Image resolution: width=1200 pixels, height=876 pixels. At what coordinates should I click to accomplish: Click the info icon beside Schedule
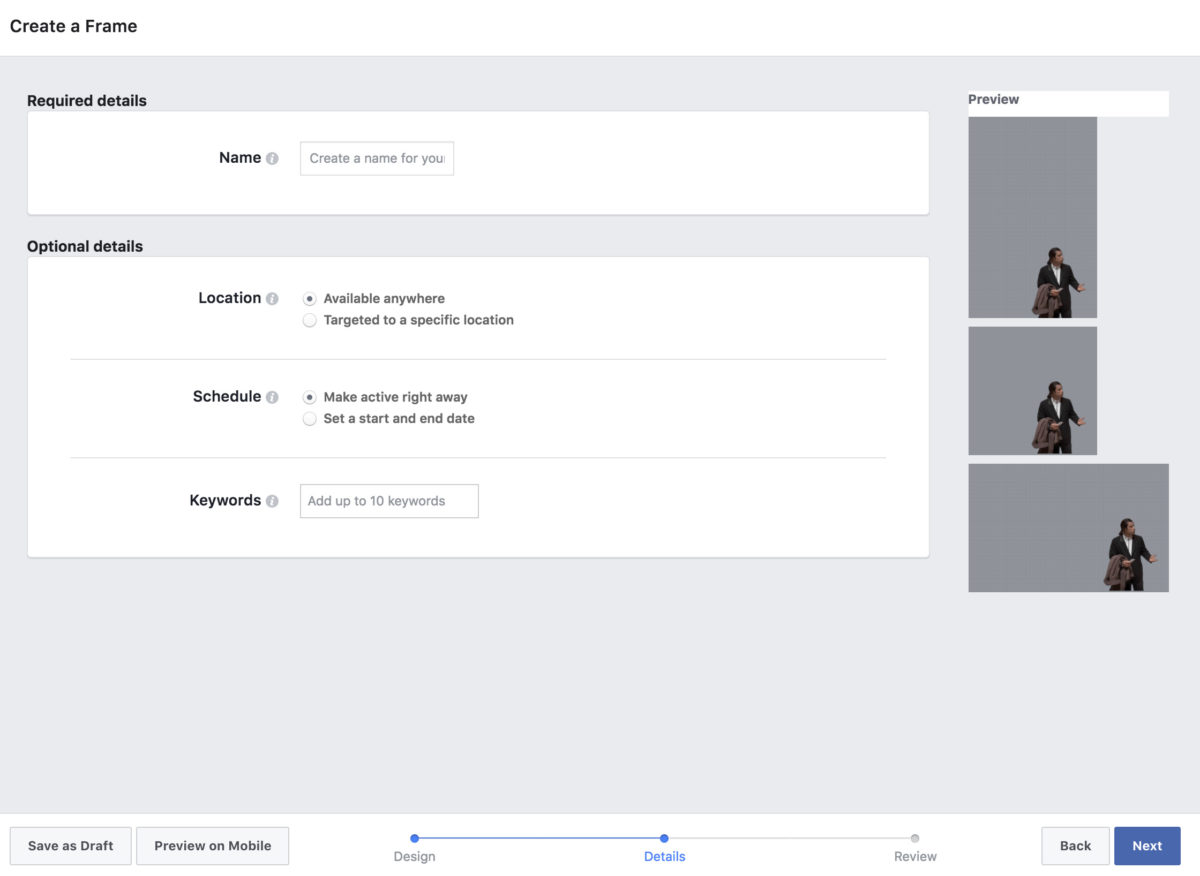coord(272,397)
